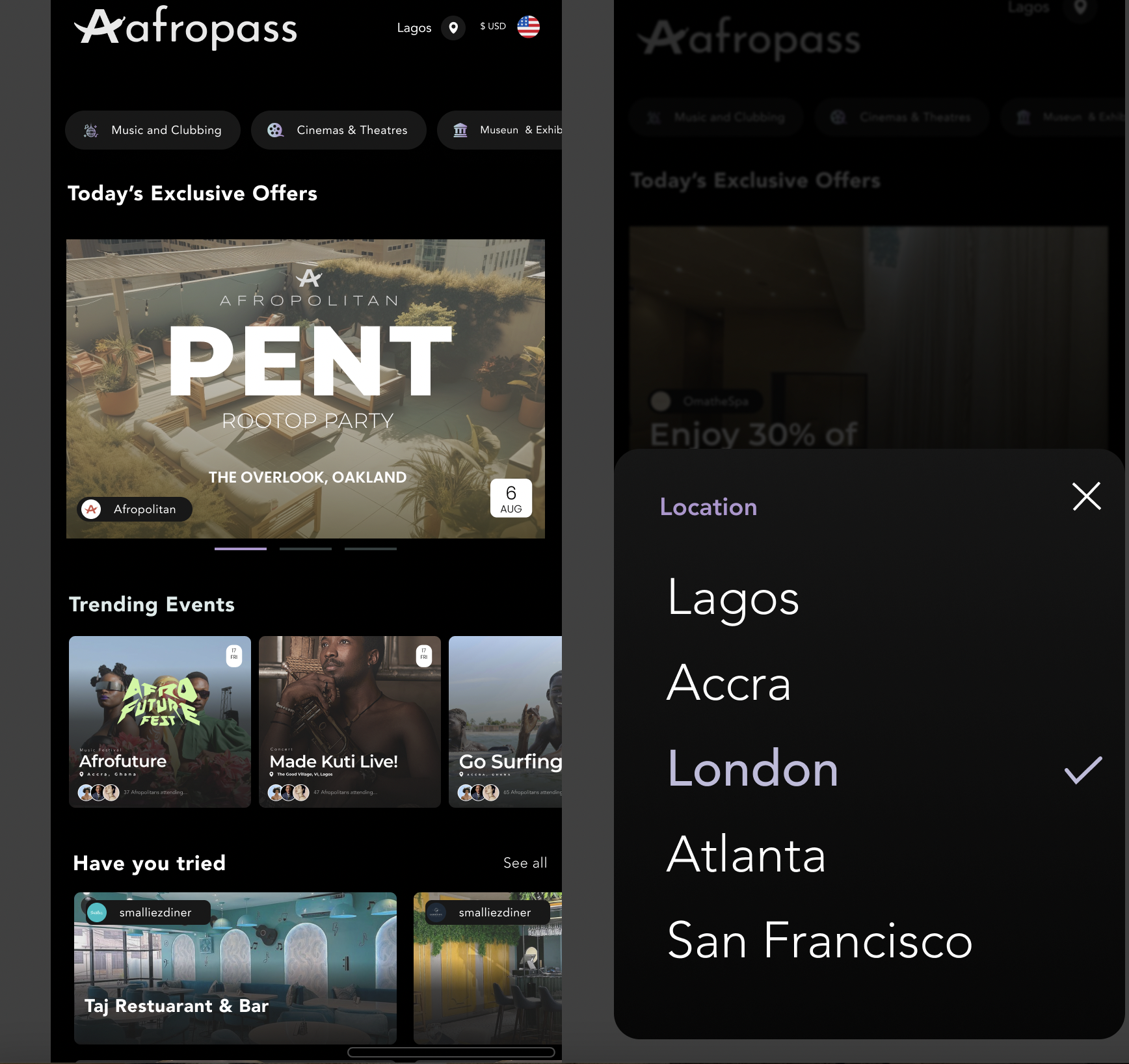Tap Afropolitan logo icon on banner badge
The image size is (1129, 1064).
92,509
